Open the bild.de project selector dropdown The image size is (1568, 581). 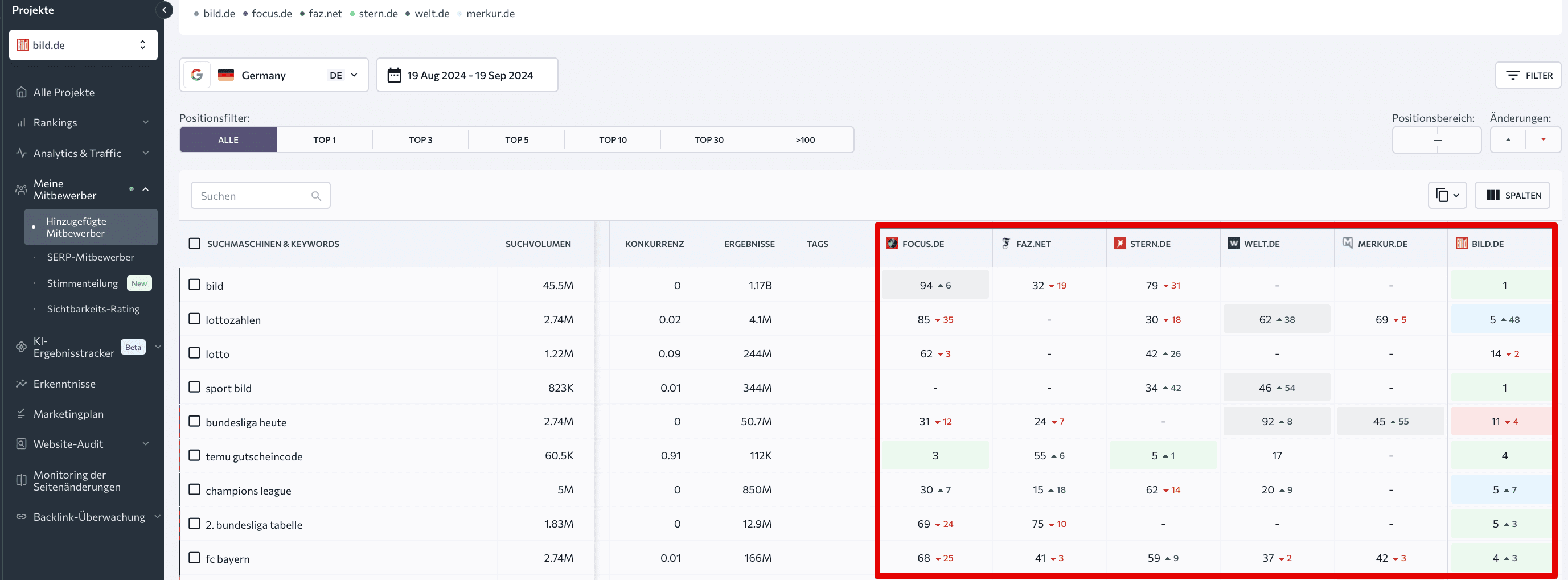tap(83, 45)
